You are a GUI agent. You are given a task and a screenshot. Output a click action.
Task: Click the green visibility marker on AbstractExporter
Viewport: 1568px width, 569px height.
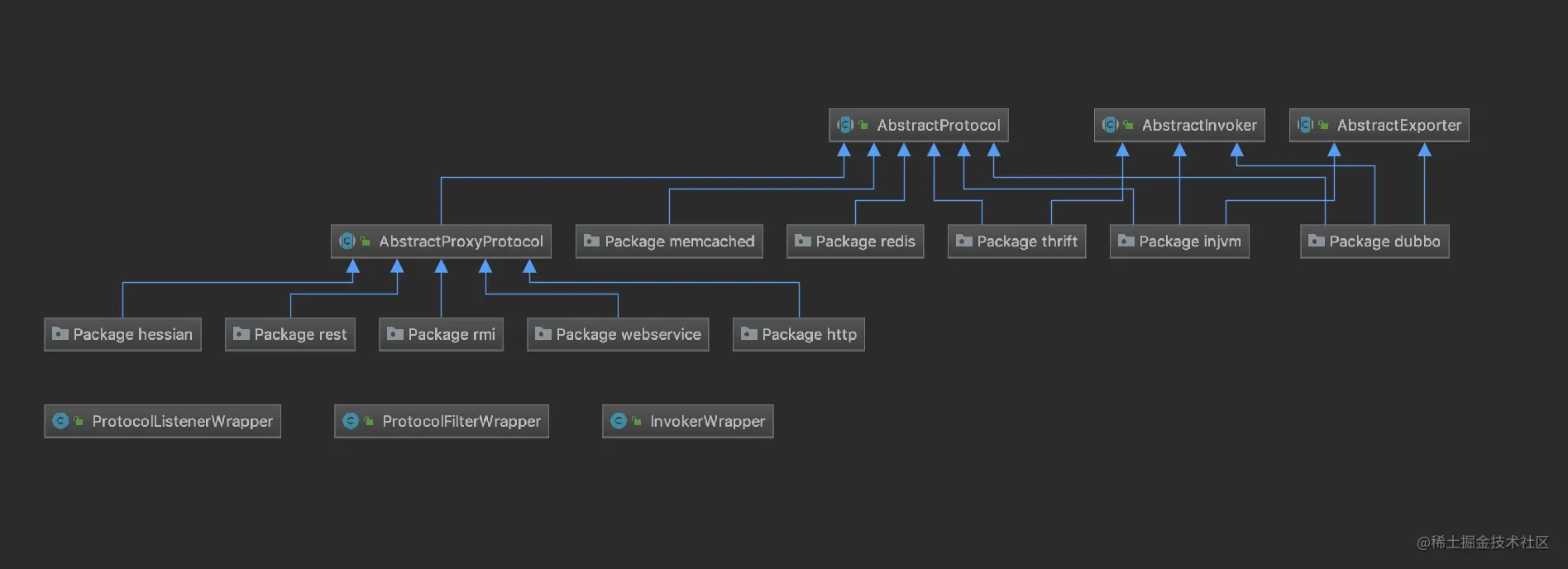[x=1324, y=125]
